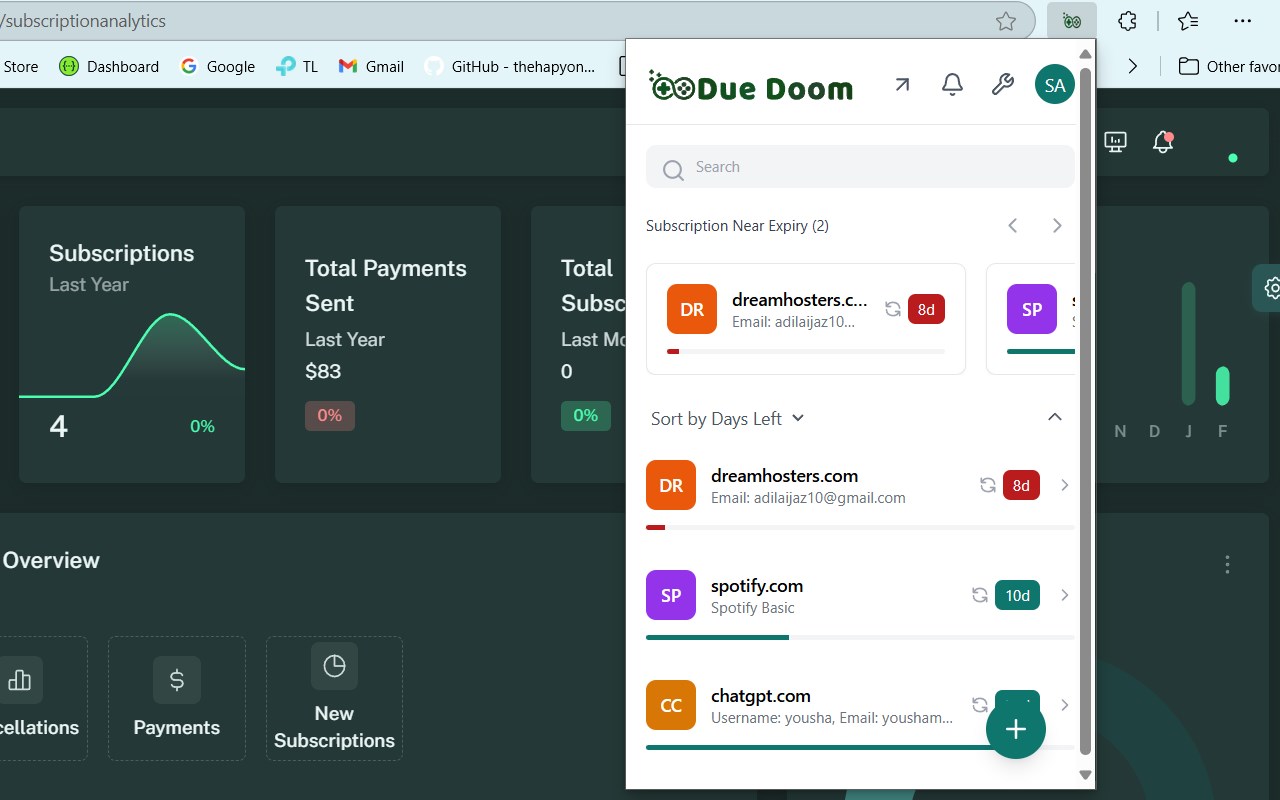Open the Google bookmark
The image size is (1280, 800).
(217, 66)
